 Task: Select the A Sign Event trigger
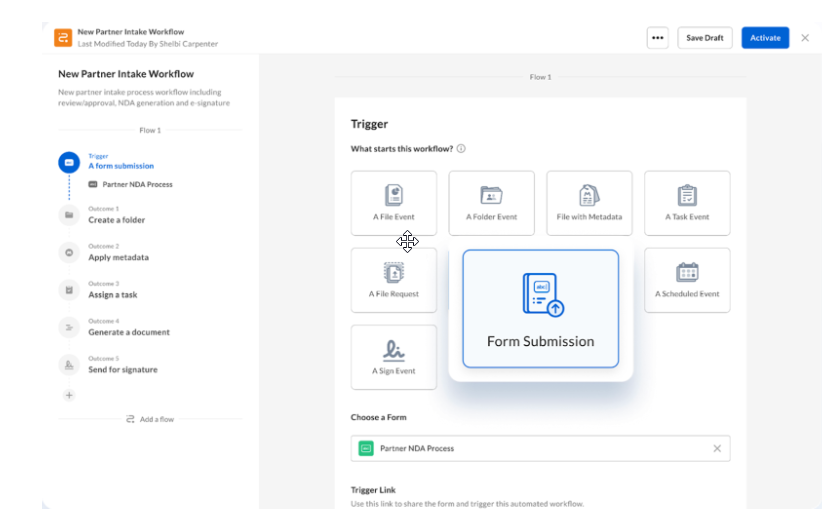(x=393, y=356)
